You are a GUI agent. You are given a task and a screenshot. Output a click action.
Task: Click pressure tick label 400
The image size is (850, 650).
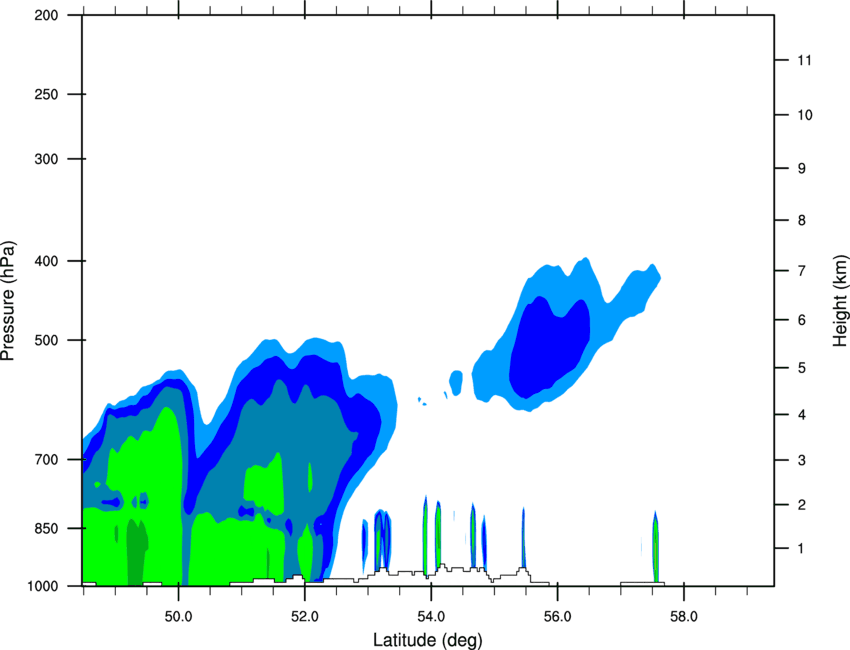click(x=46, y=261)
